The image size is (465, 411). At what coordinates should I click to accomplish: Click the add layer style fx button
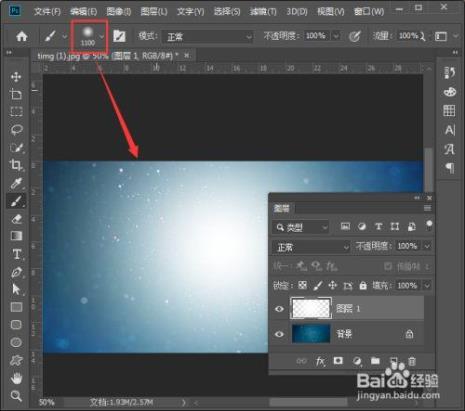[x=320, y=361]
